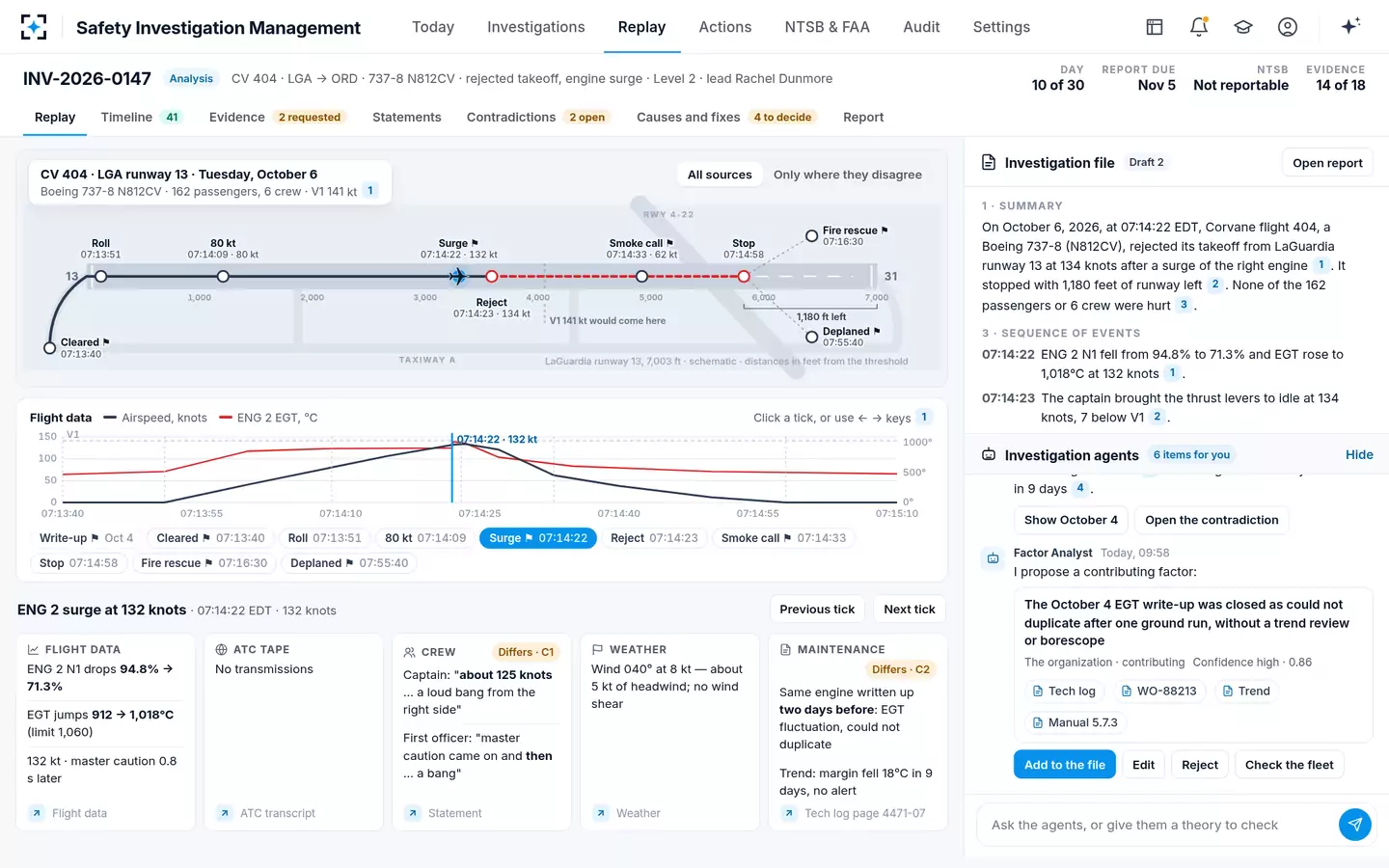Open the user profile icon
1389x868 pixels.
pos(1288,27)
